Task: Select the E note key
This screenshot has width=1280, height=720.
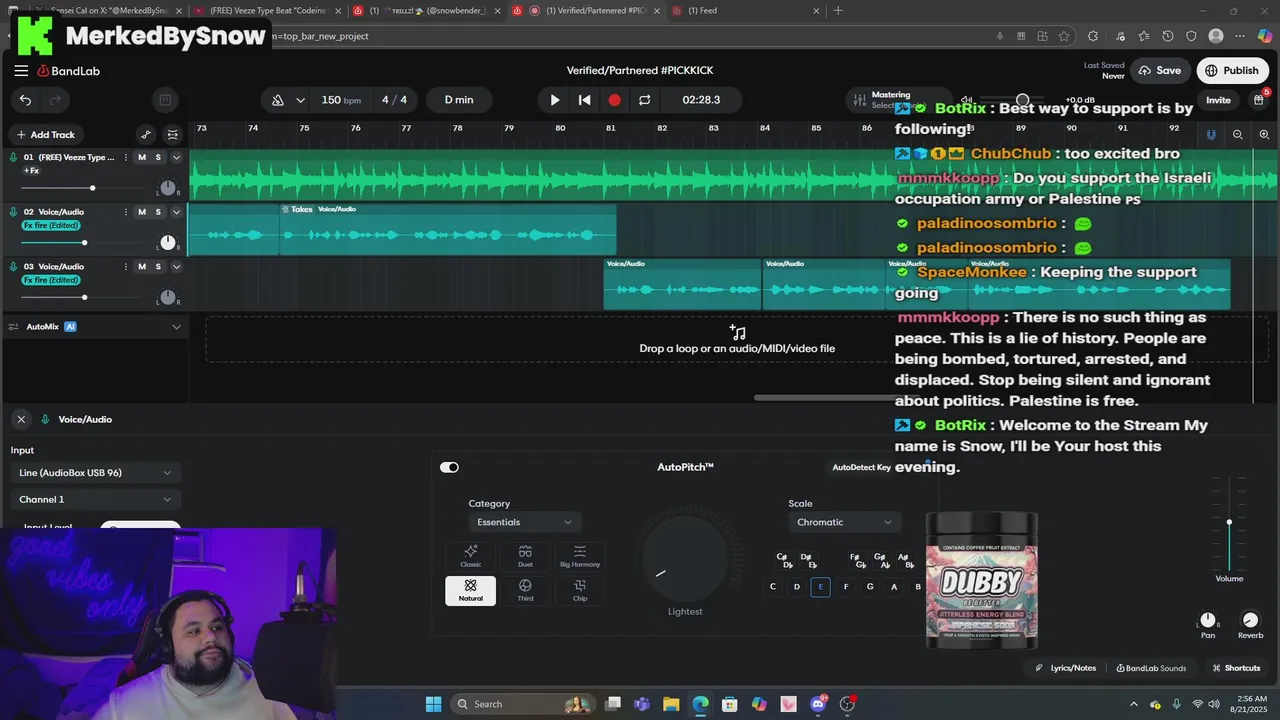Action: [x=821, y=587]
